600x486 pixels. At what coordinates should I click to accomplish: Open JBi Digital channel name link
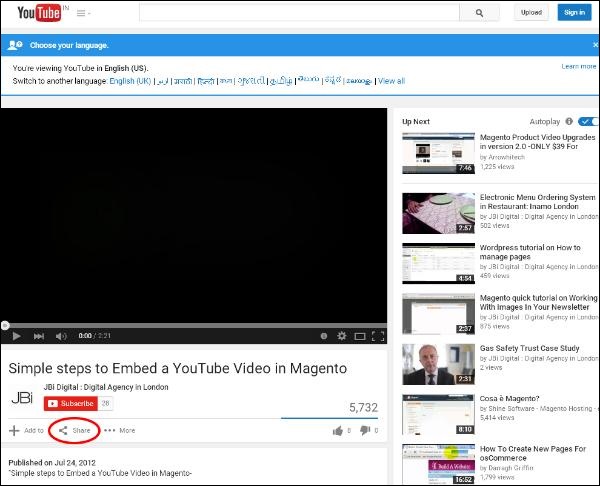106,387
